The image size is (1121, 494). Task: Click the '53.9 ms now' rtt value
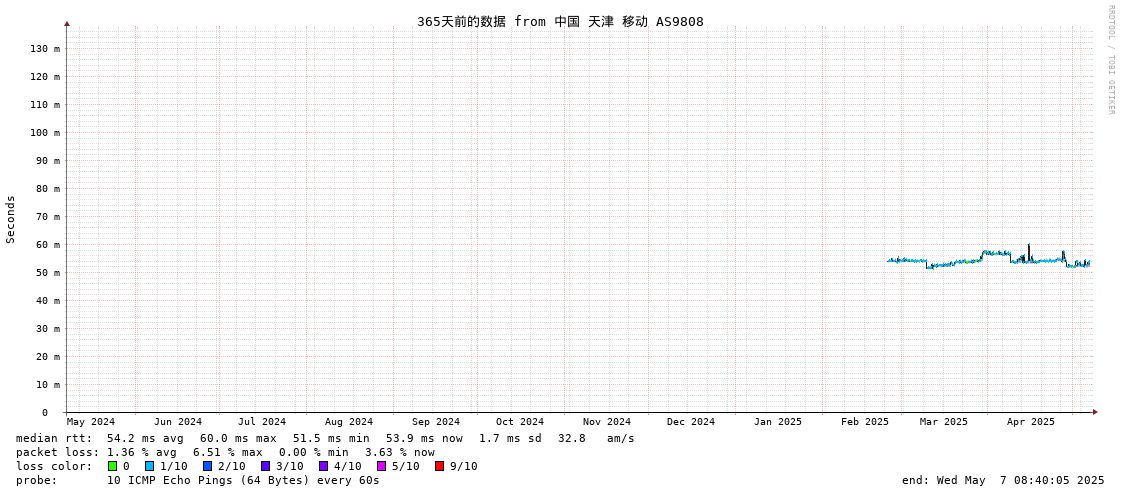coord(424,438)
